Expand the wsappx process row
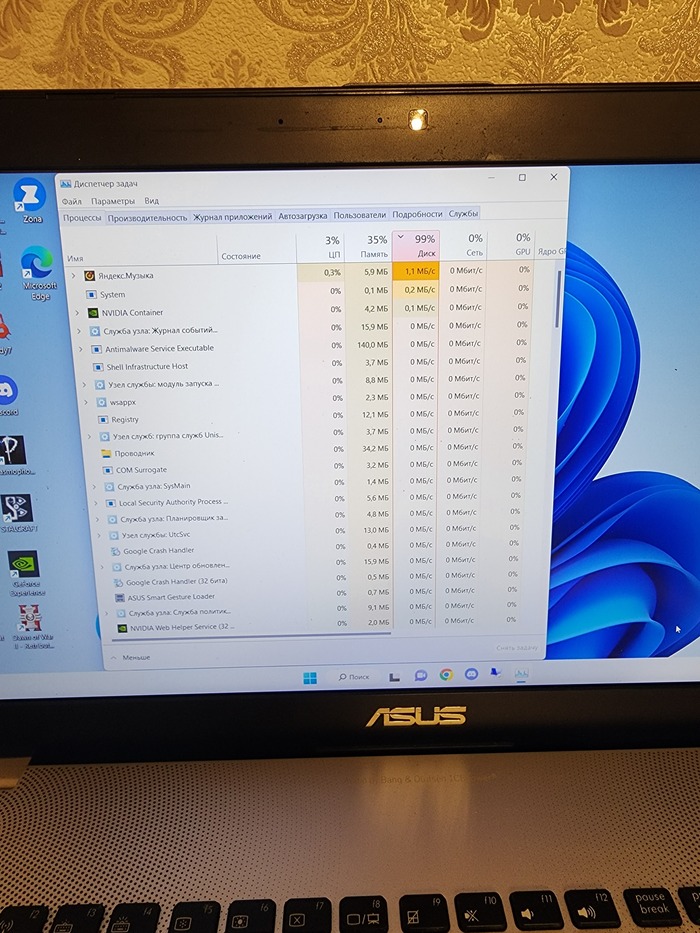 (86, 402)
